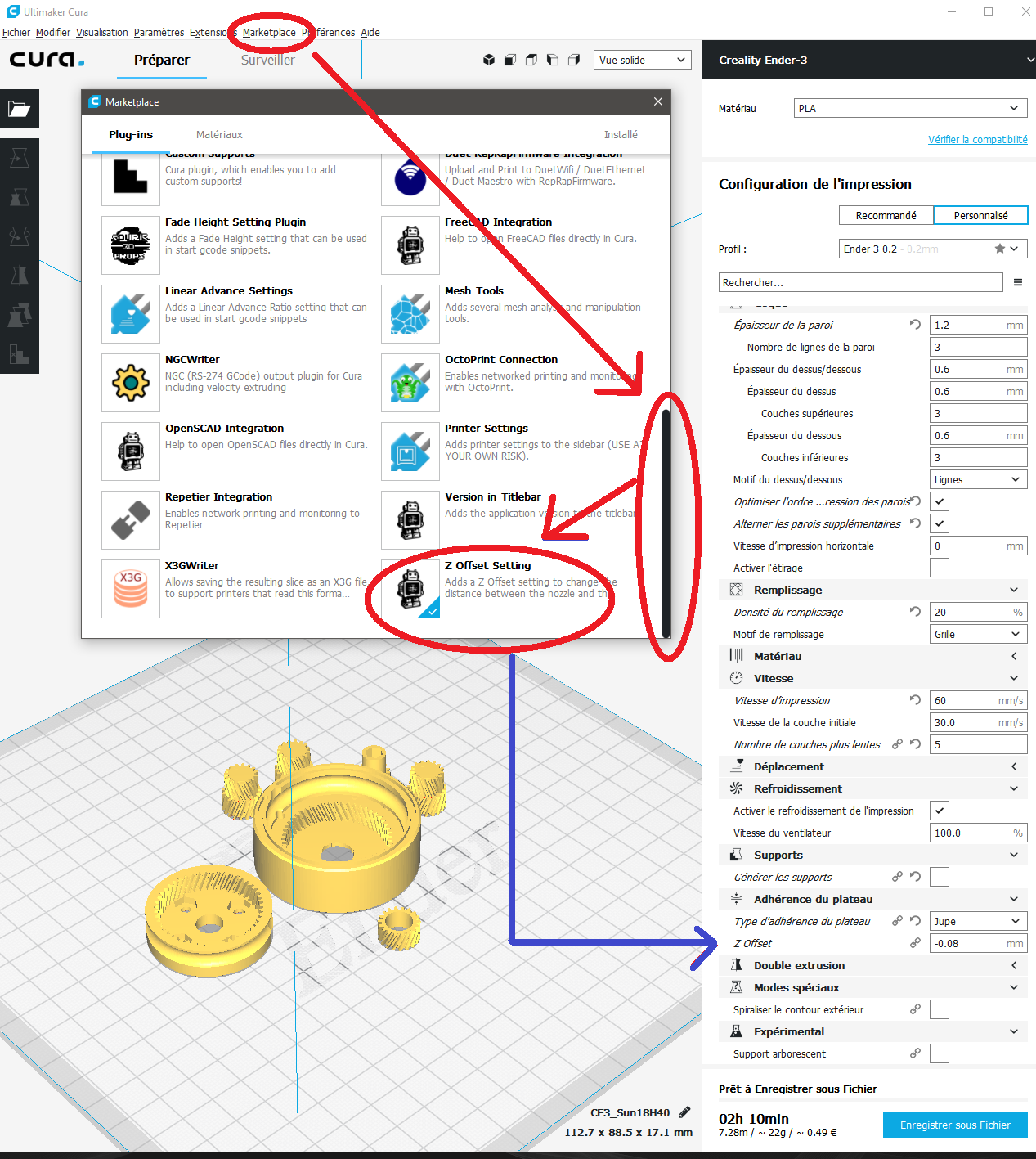Collapse the Remplissage section
This screenshot has height=1159, width=1036.
[873, 590]
